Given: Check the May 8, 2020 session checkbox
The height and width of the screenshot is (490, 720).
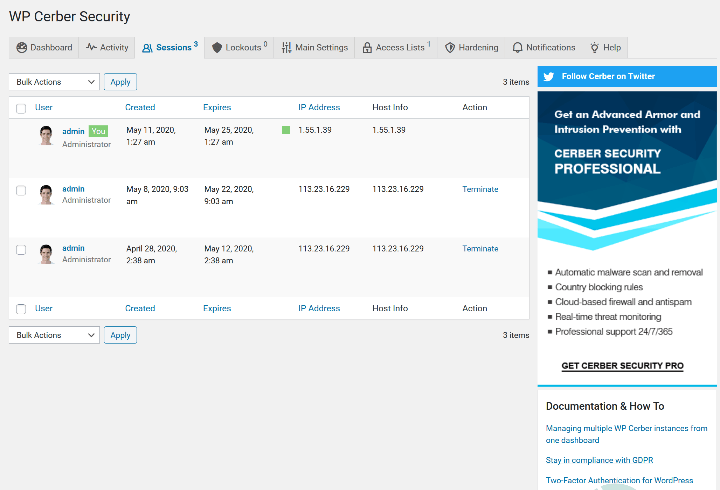Looking at the screenshot, I should coord(21,190).
